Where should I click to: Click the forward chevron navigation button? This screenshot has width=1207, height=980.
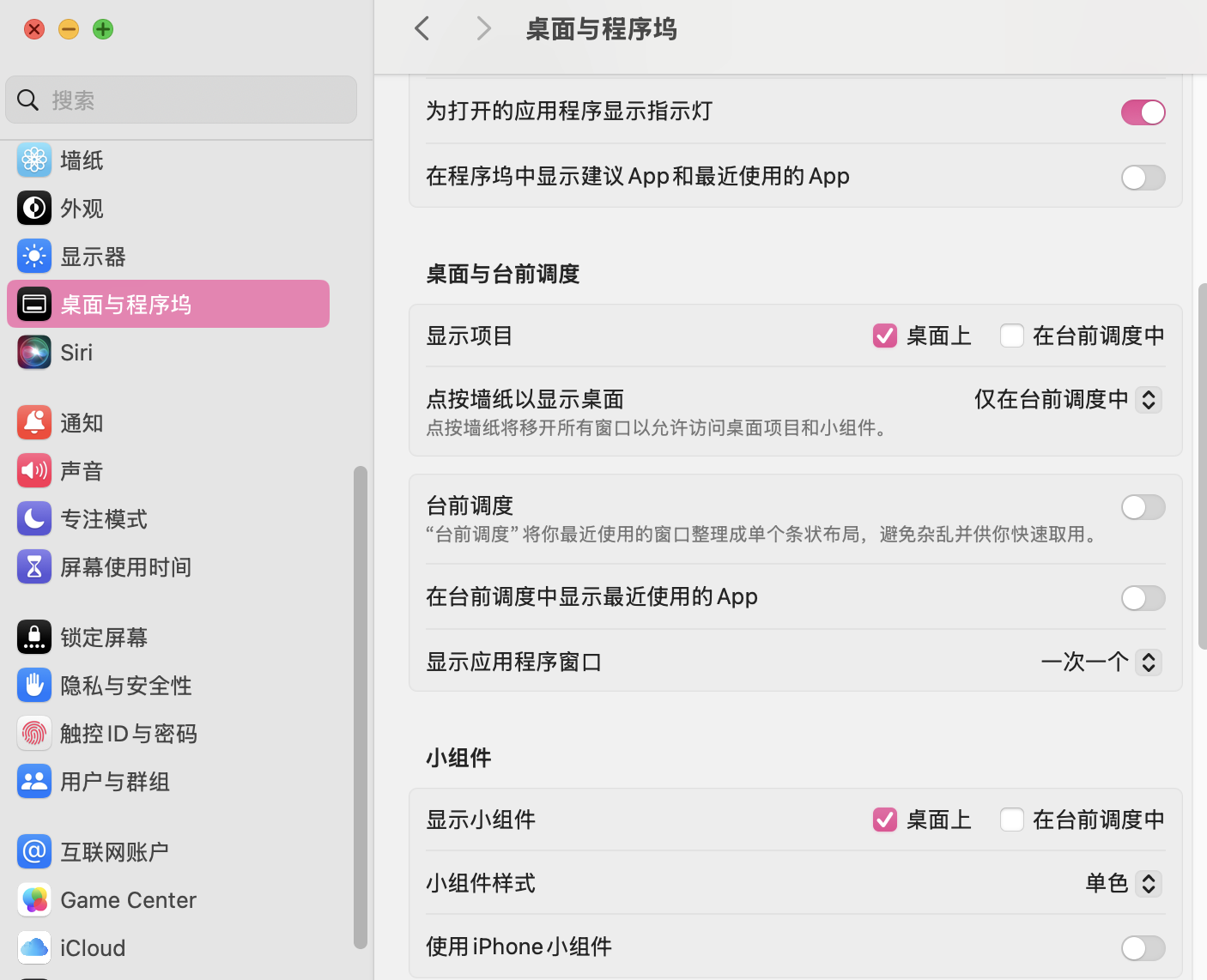tap(483, 28)
